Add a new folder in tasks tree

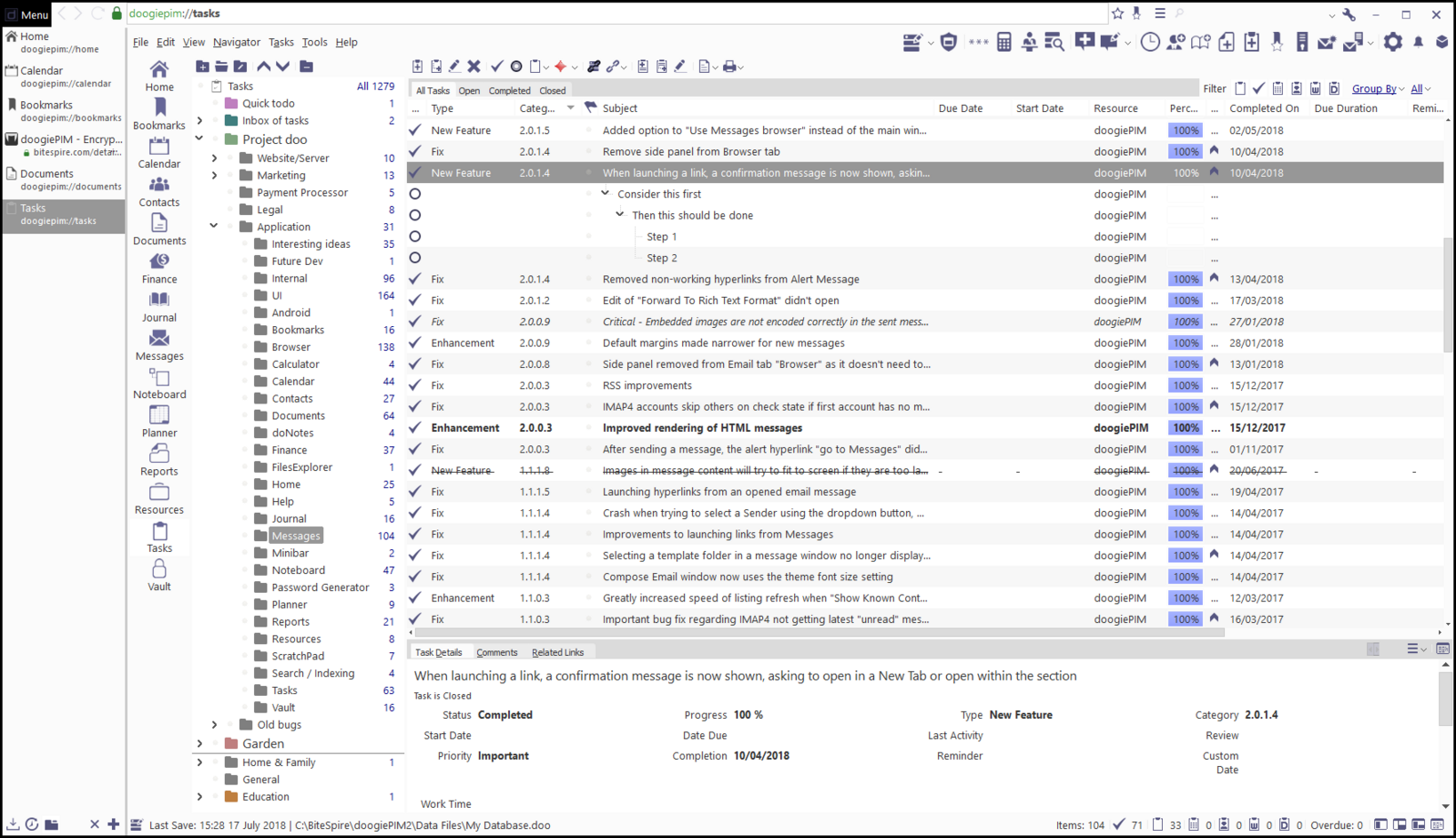coord(202,66)
